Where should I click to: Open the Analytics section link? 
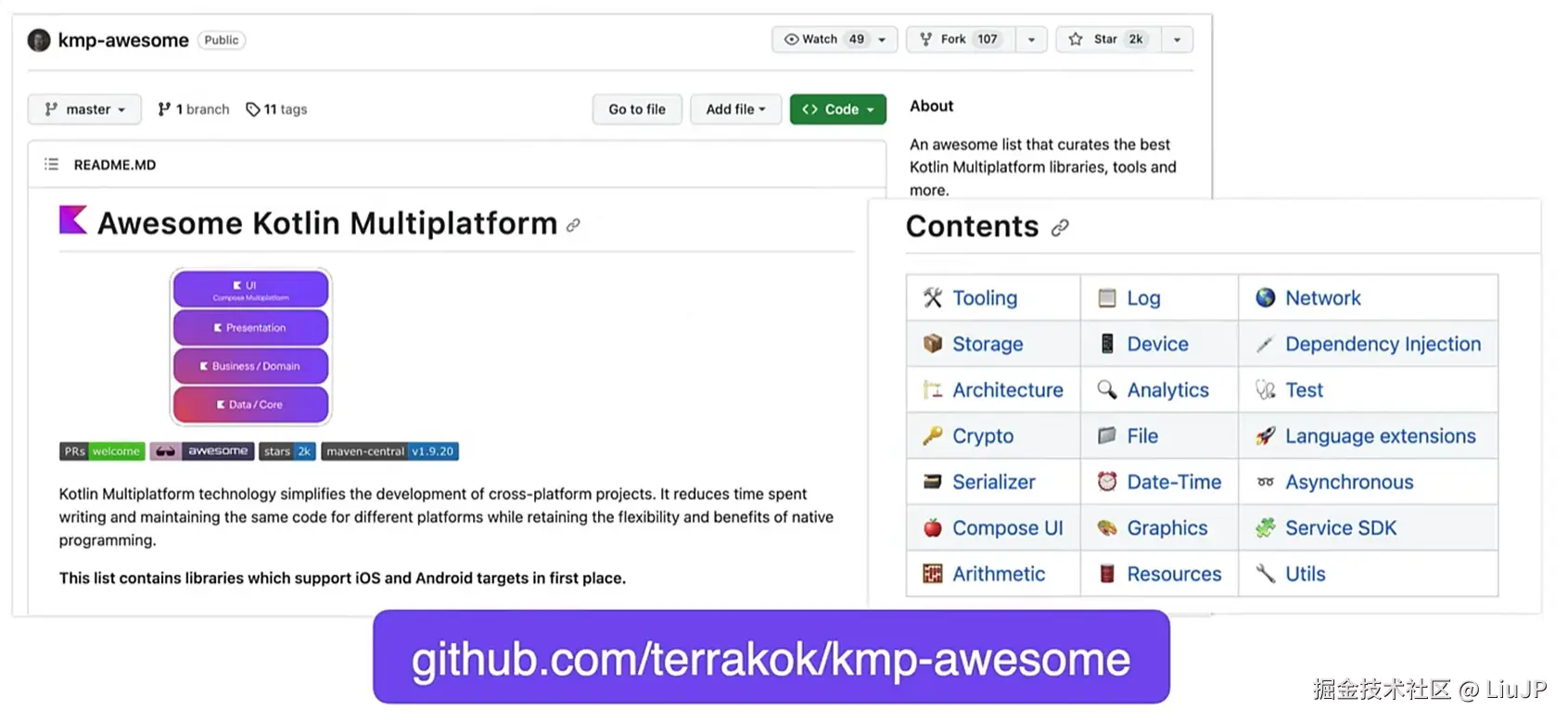click(x=1168, y=390)
